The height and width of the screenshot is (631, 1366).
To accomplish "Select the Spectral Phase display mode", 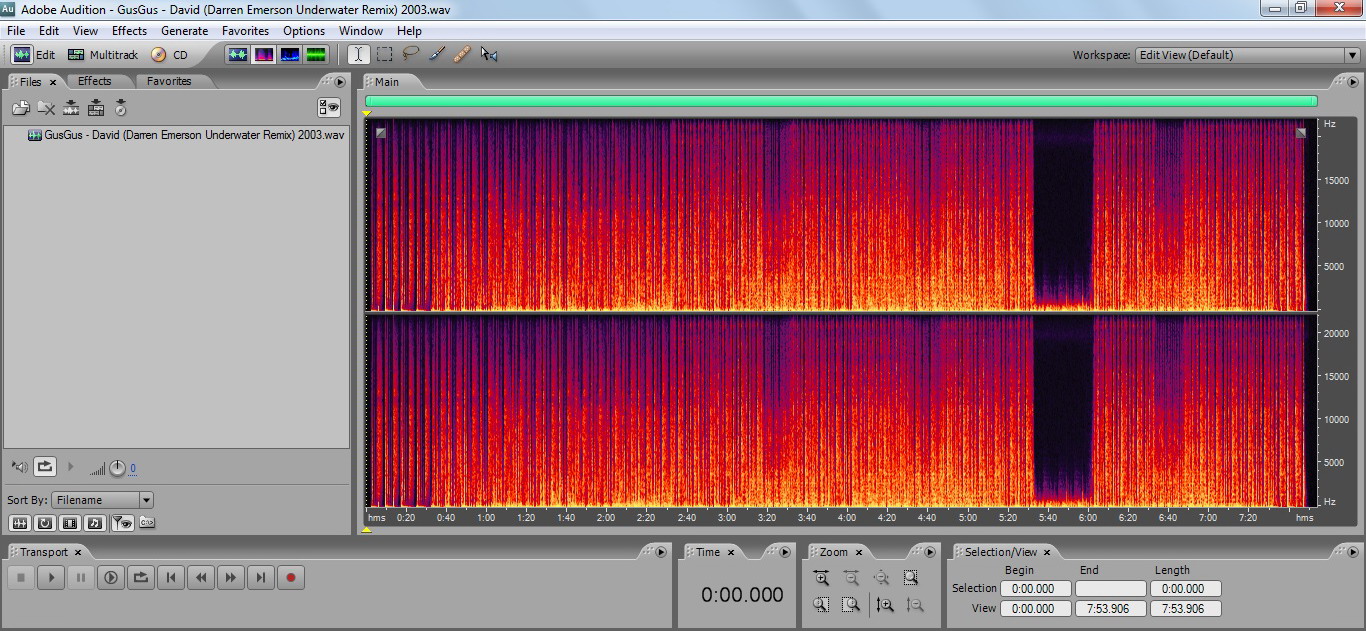I will point(316,55).
